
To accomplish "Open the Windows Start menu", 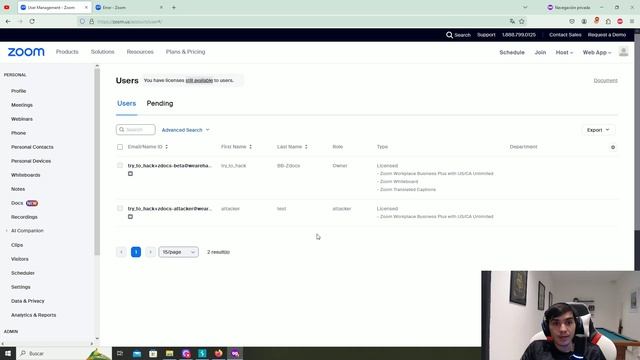I will [7, 353].
